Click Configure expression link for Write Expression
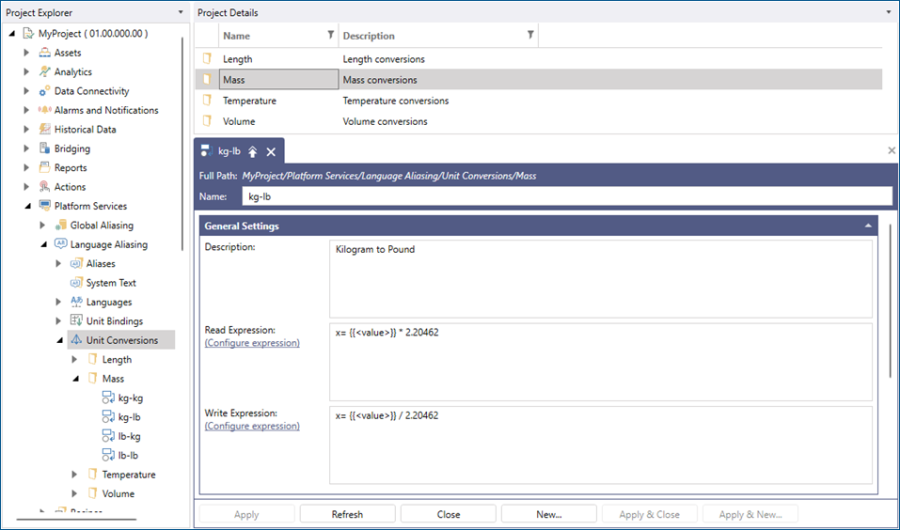 coord(252,426)
